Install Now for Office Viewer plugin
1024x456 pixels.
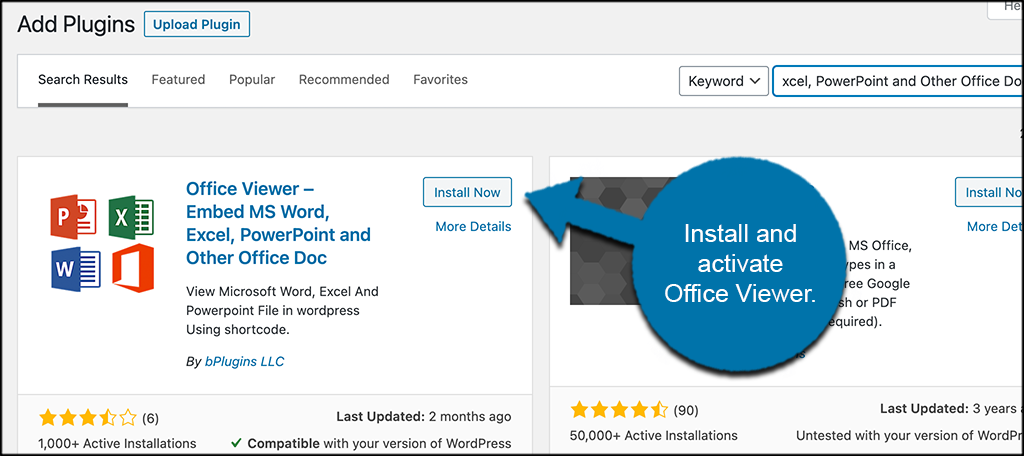[467, 192]
